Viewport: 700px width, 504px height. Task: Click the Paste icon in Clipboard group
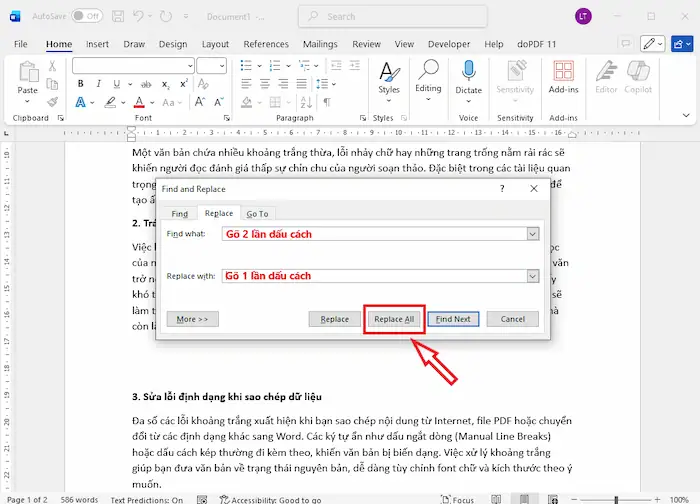click(x=27, y=73)
